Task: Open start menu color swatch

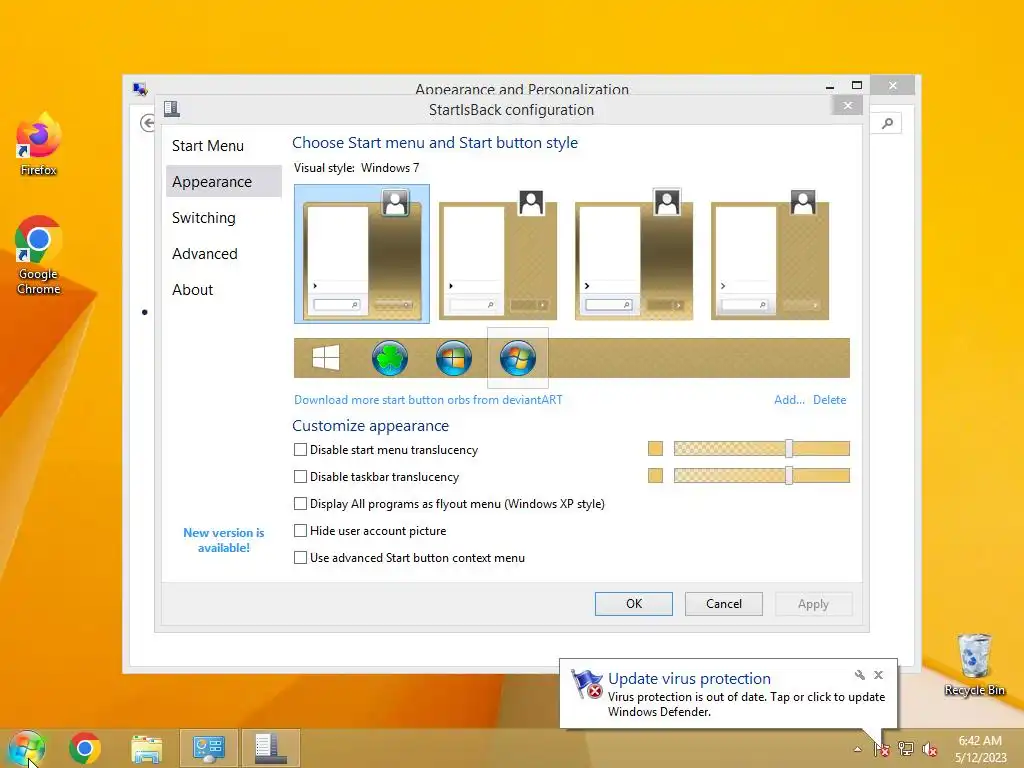Action: pos(655,449)
